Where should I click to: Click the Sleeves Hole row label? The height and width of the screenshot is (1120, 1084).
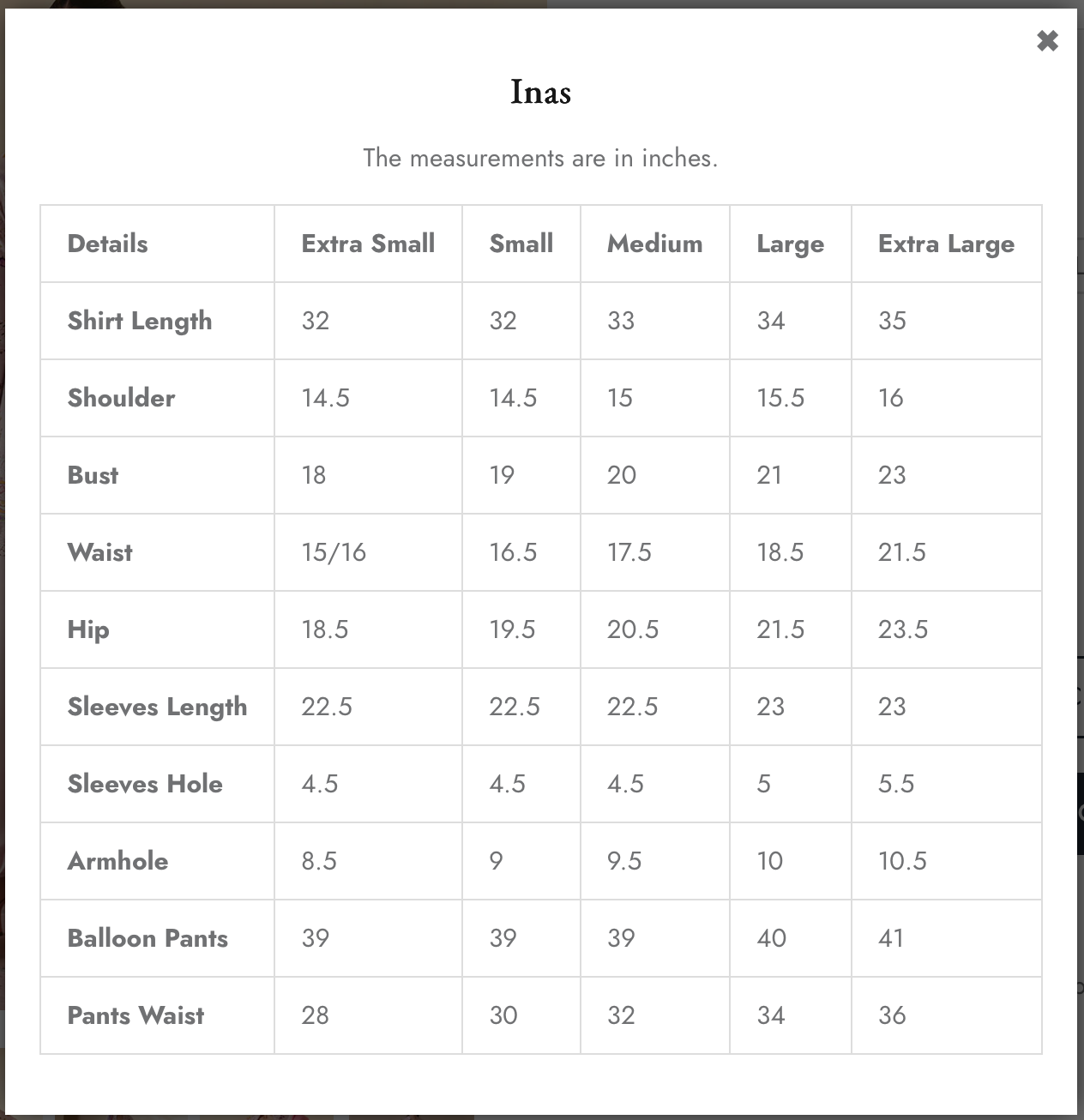145,784
